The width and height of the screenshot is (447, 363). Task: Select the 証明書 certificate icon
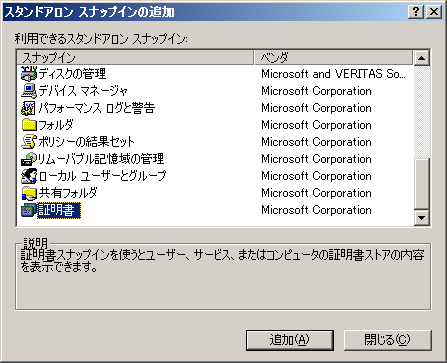click(29, 210)
